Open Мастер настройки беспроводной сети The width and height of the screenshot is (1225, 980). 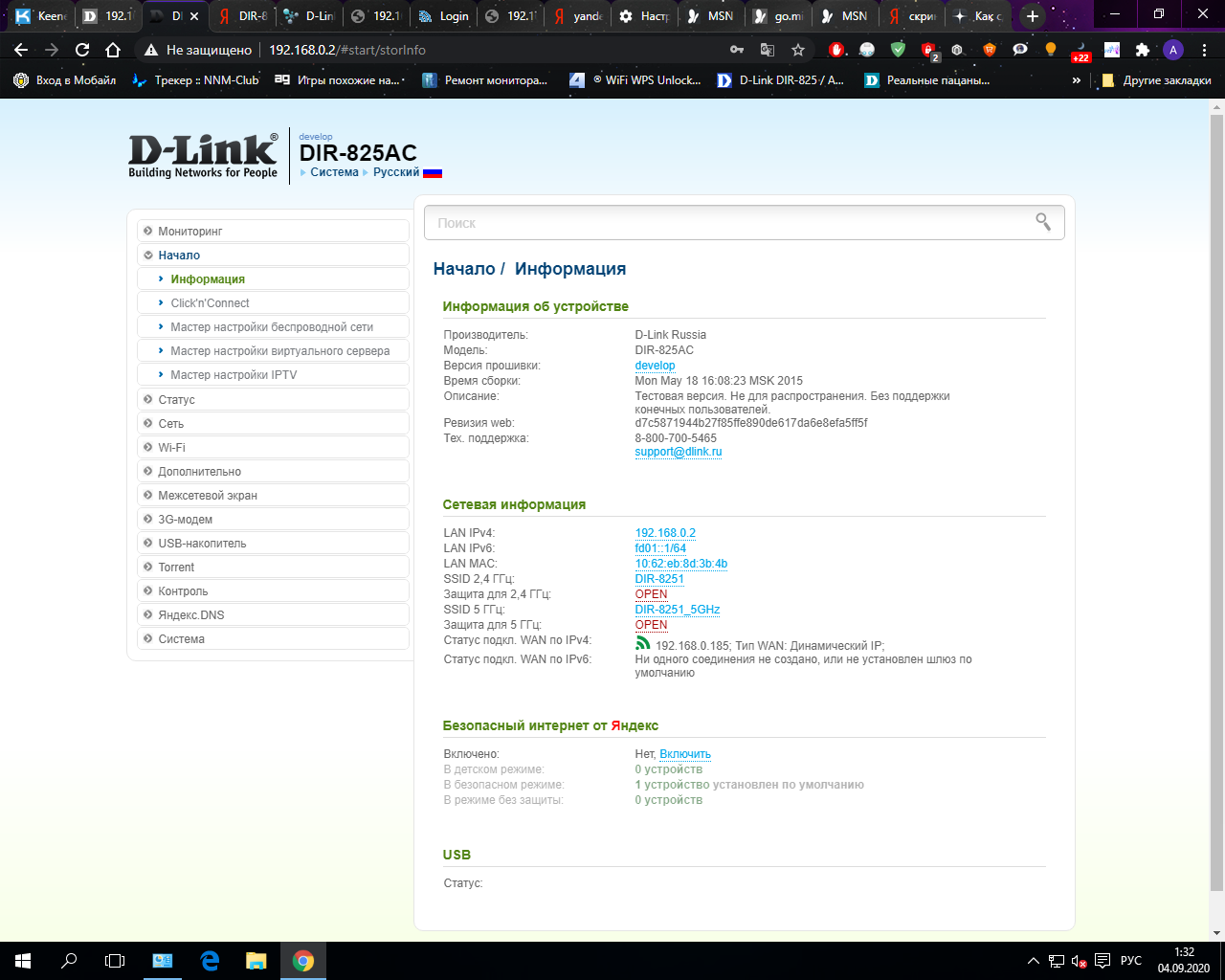273,327
